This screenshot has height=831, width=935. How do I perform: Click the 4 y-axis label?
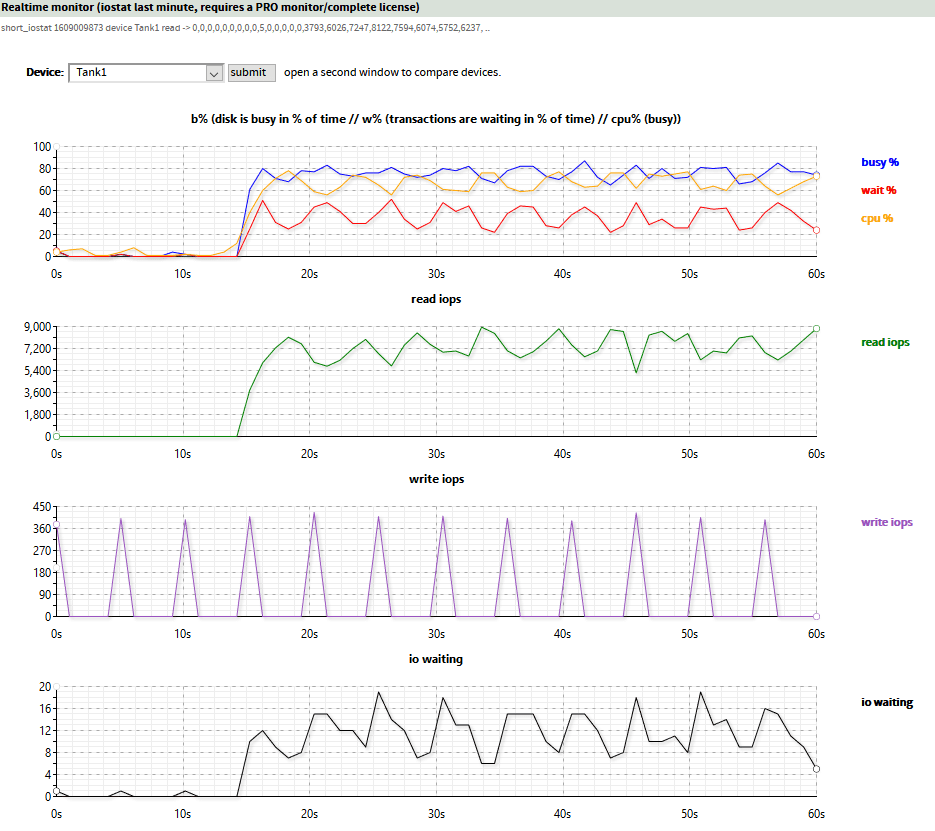click(x=48, y=775)
